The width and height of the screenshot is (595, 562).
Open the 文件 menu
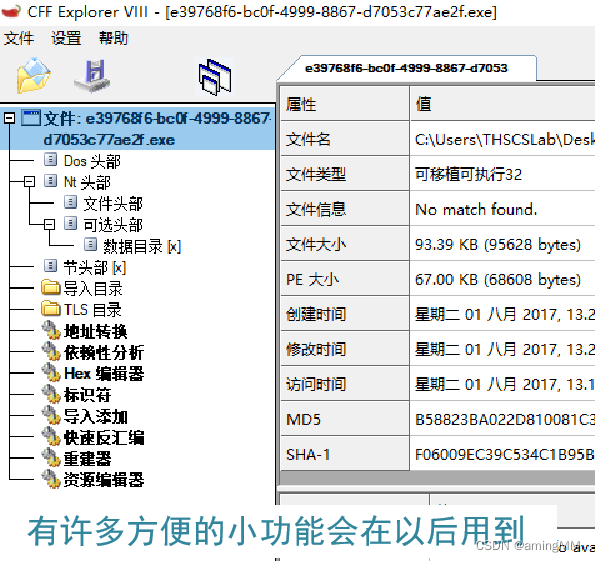click(x=19, y=38)
